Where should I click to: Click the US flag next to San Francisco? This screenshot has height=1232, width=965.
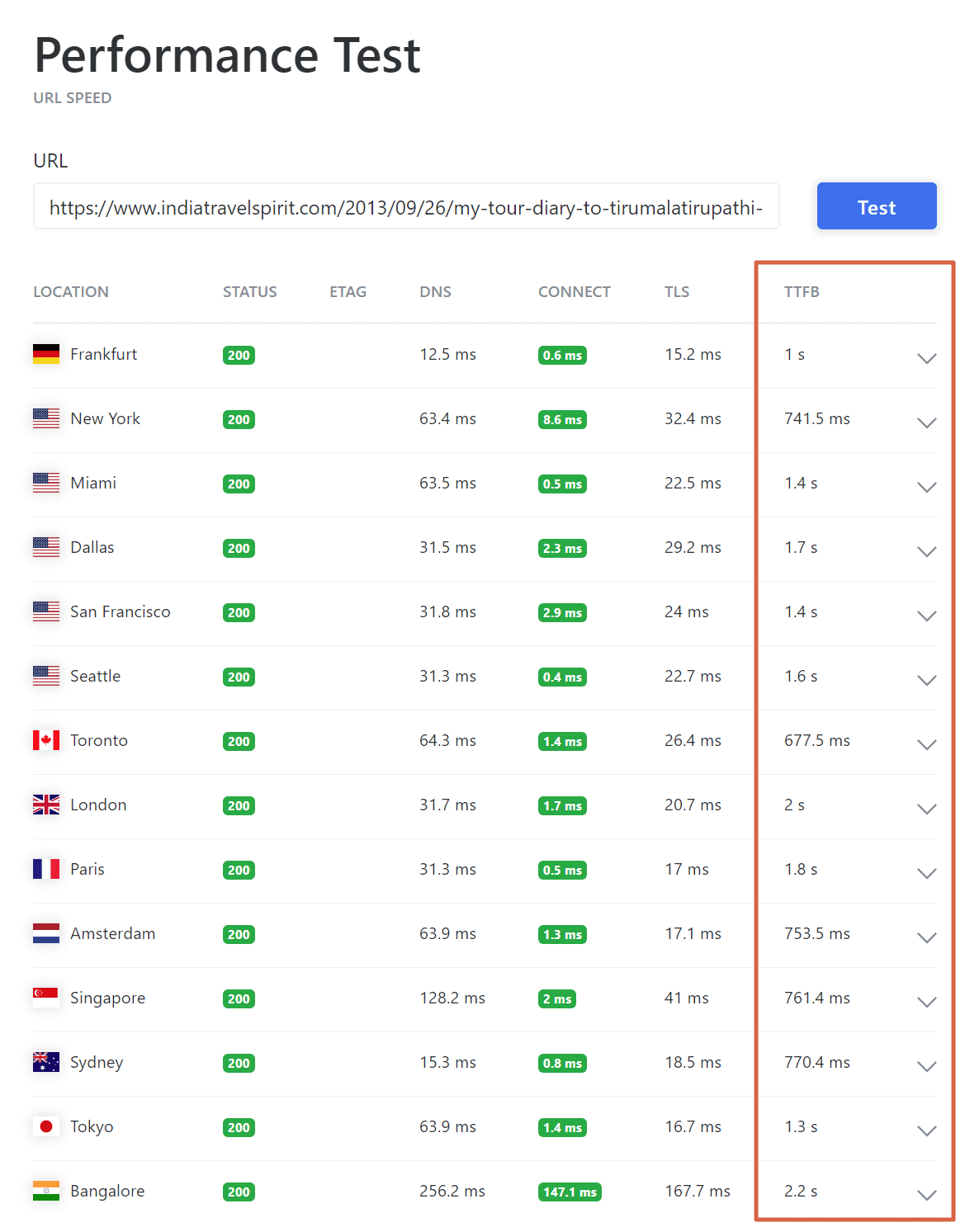pos(46,611)
